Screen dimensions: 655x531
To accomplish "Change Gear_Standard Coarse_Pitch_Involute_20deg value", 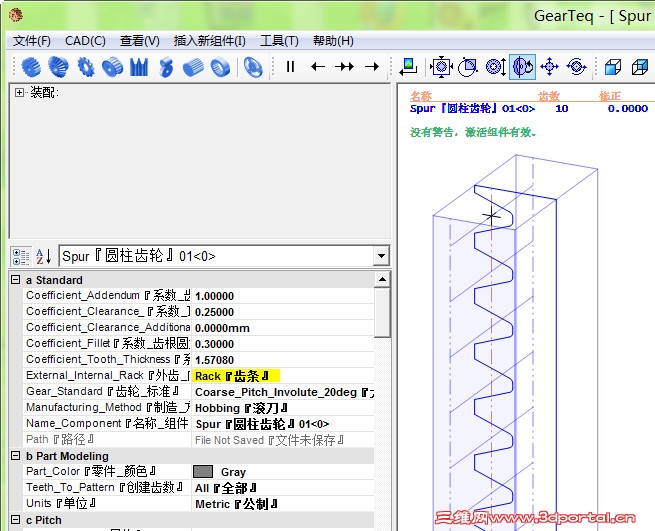I will 283,392.
